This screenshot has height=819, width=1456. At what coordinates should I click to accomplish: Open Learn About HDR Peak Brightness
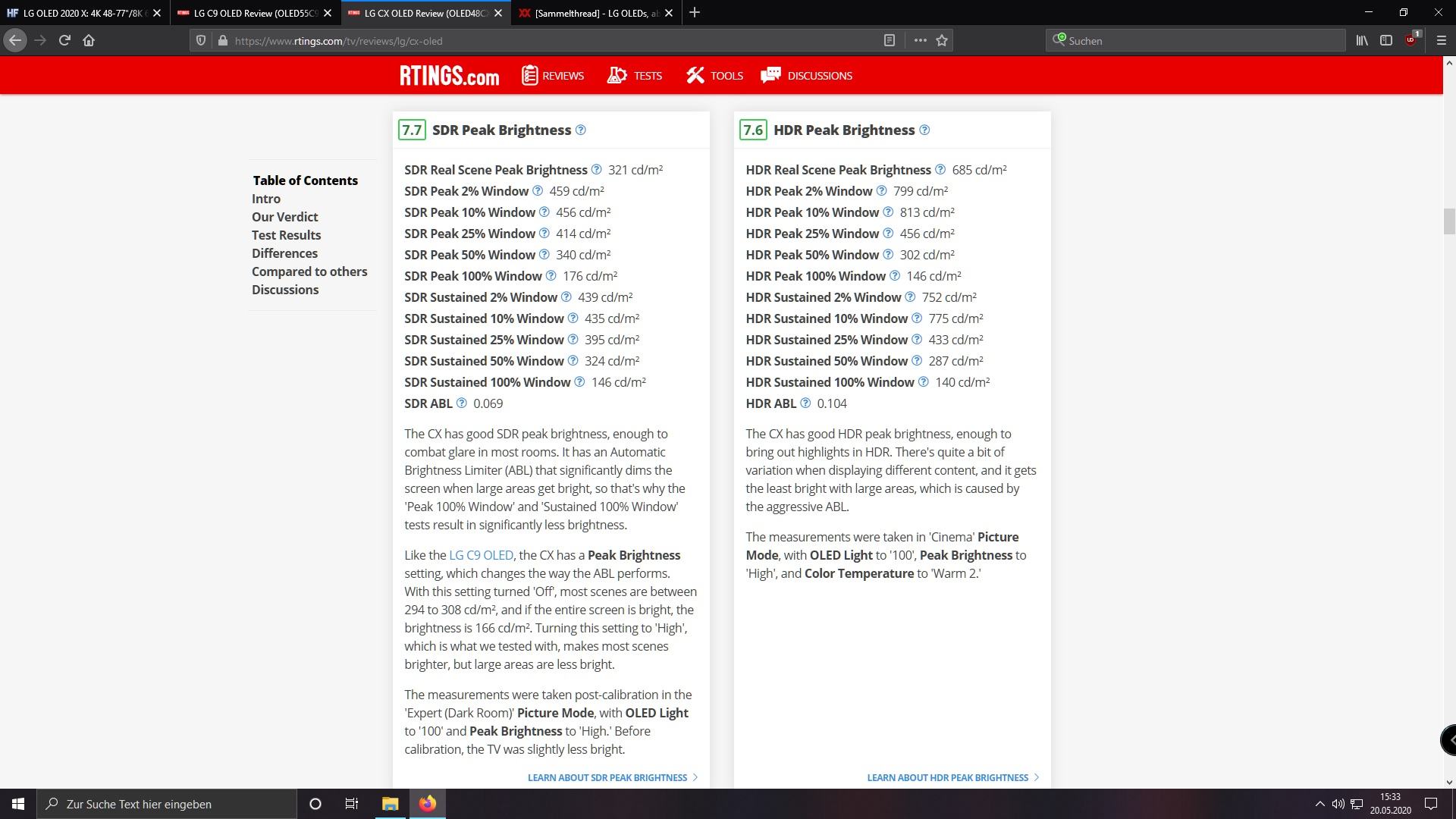(x=953, y=777)
